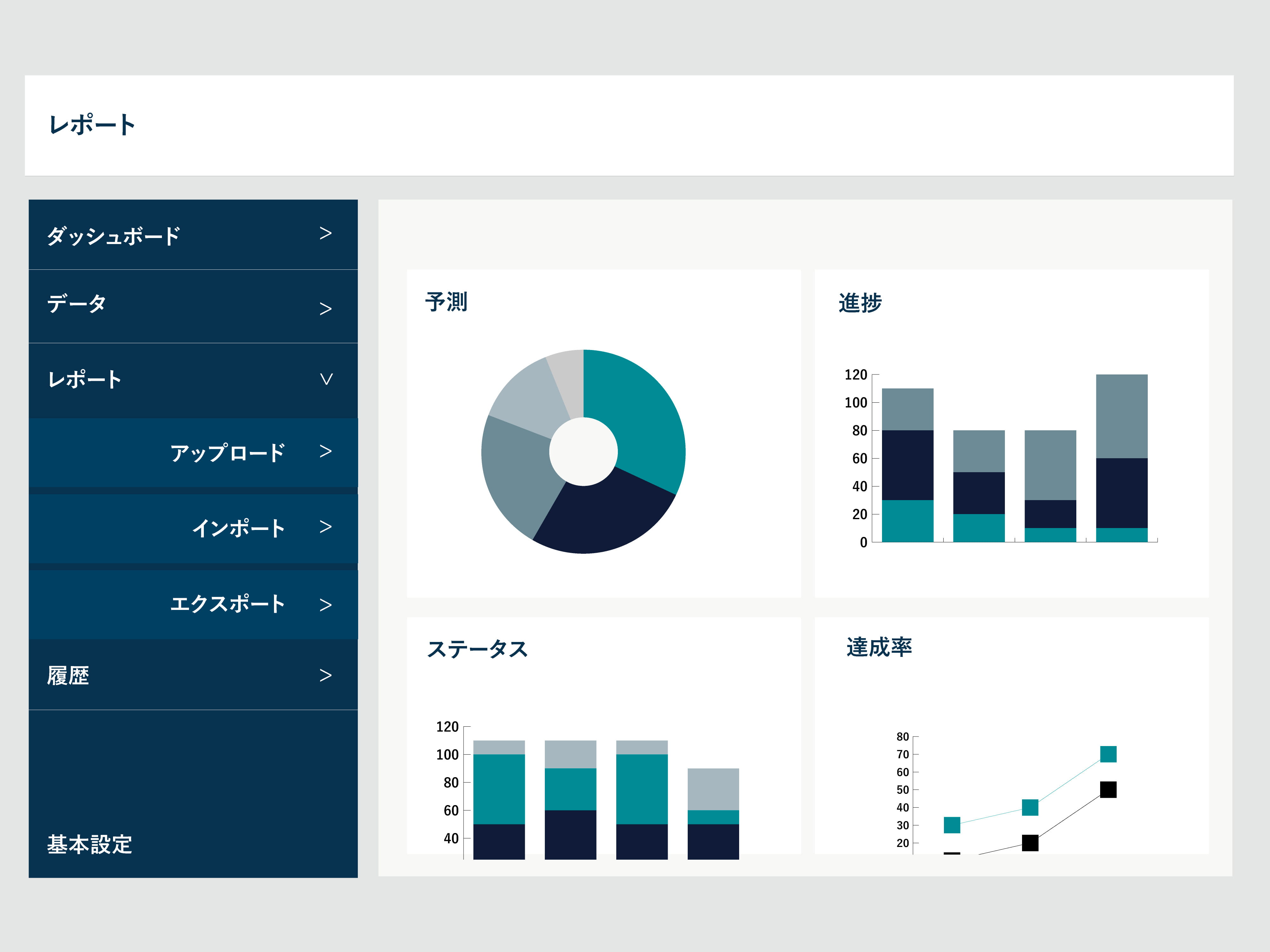Click the arrow beside ダッシュボード
1270x952 pixels.
[325, 234]
